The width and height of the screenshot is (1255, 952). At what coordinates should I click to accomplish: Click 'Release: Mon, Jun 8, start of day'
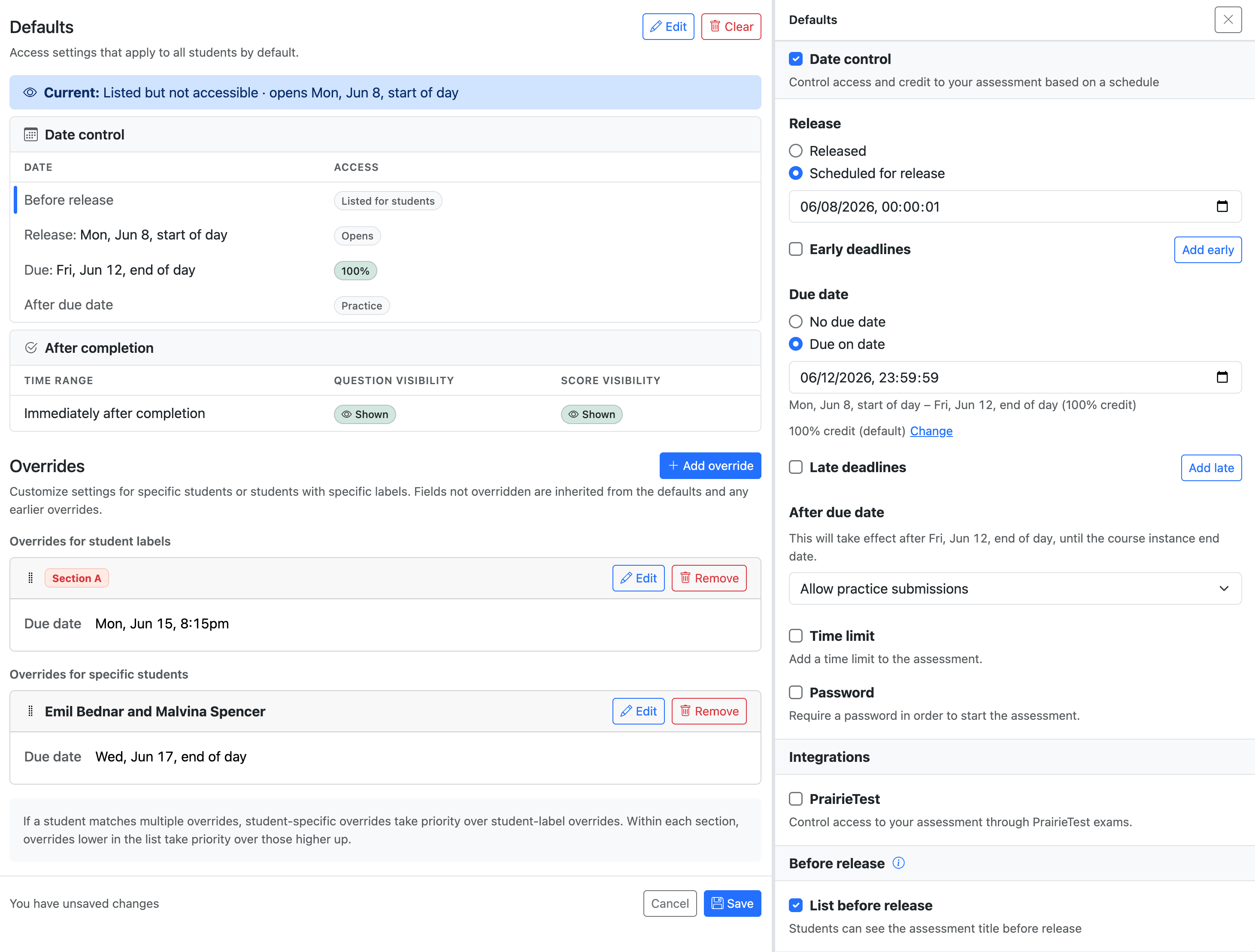[x=125, y=235]
